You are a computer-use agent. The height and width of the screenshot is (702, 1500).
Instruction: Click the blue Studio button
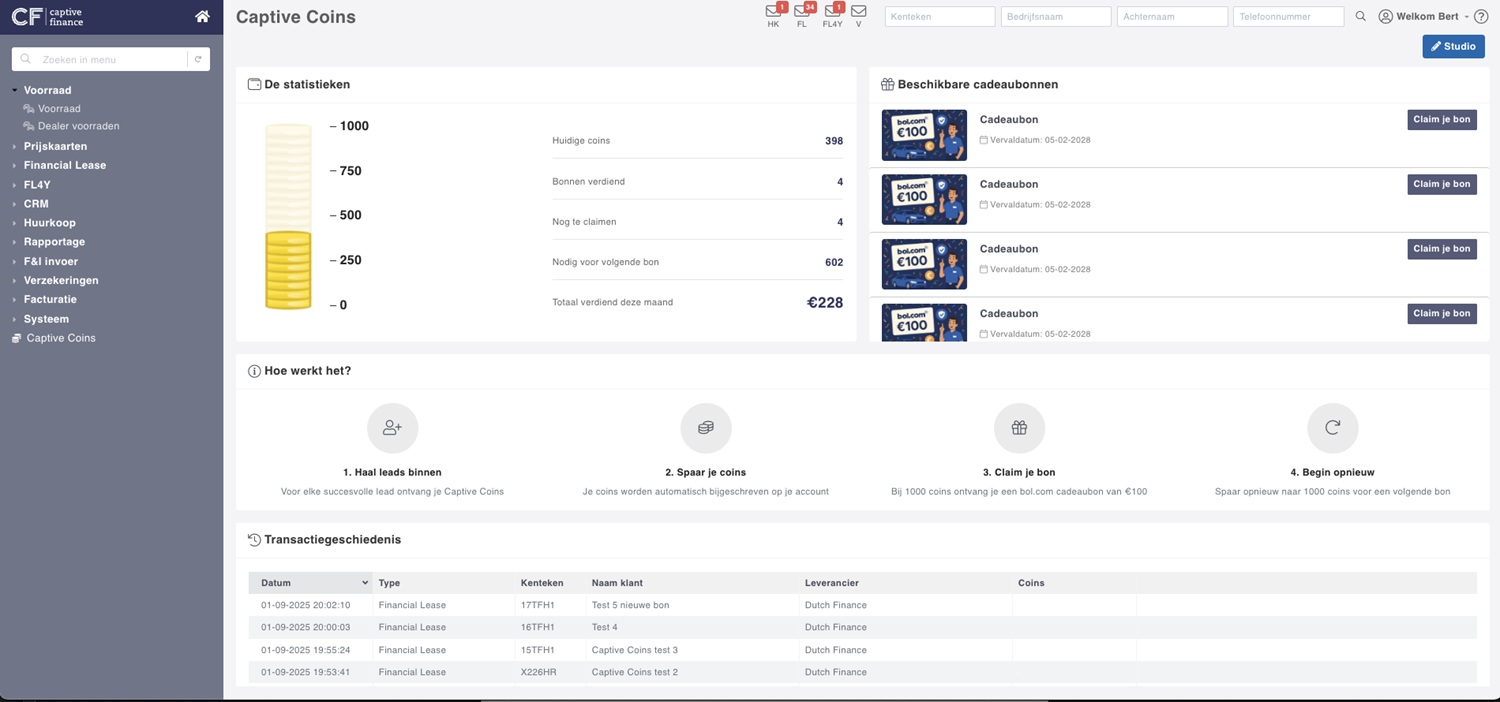click(x=1453, y=46)
